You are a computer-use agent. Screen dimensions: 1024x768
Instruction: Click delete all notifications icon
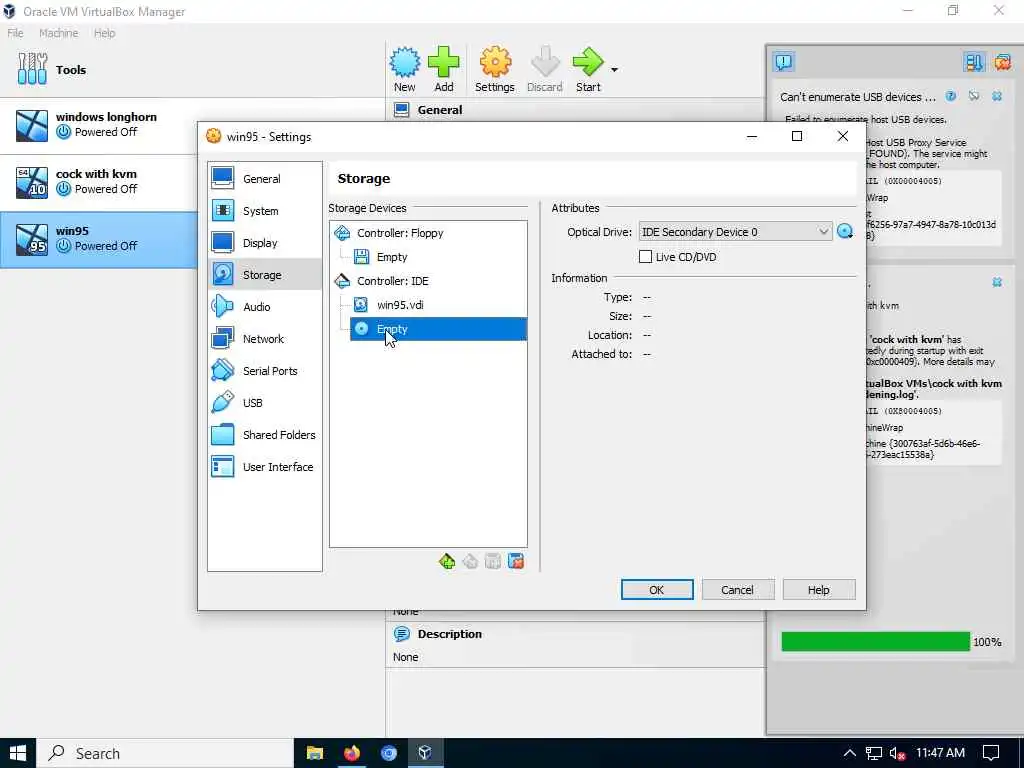(1002, 62)
